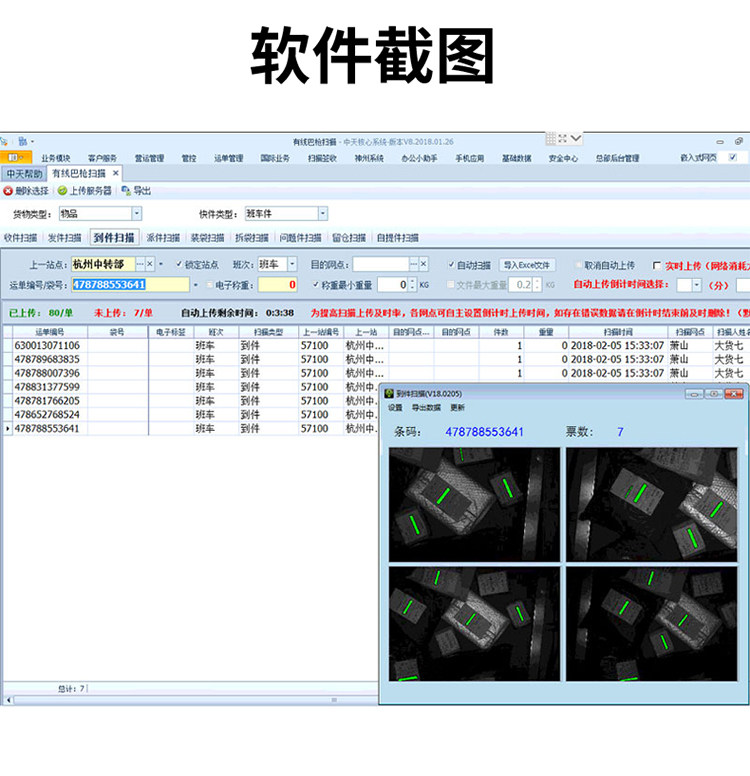750x776 pixels.
Task: Uncheck the 锁定站点 checkbox
Action: pyautogui.click(x=179, y=264)
